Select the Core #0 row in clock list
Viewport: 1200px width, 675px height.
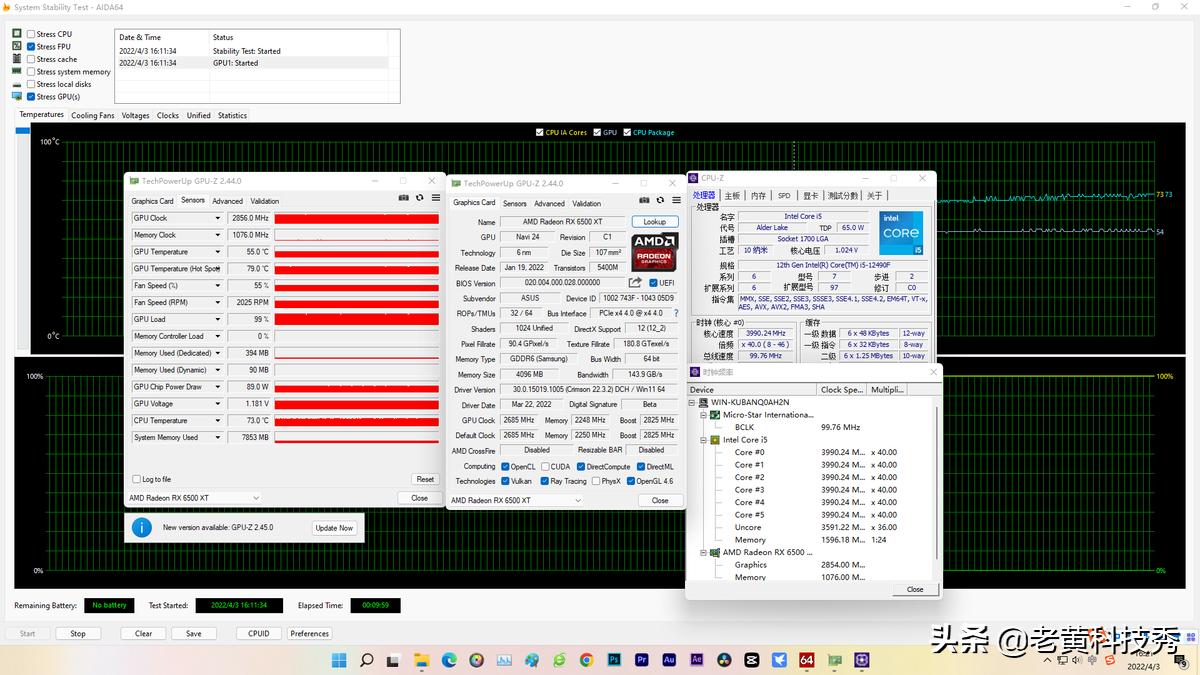[750, 452]
